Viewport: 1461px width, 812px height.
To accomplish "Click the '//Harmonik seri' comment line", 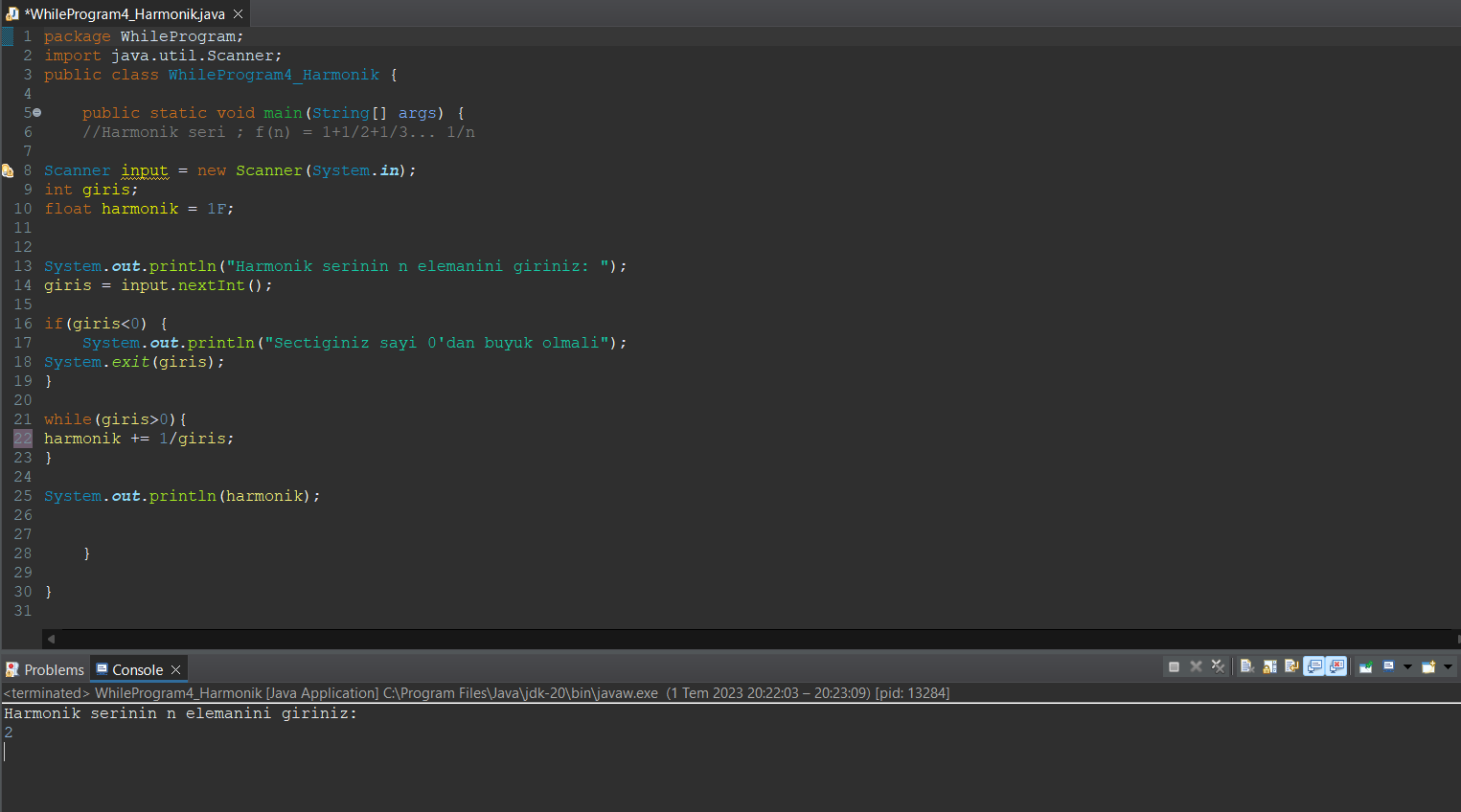I will [279, 132].
